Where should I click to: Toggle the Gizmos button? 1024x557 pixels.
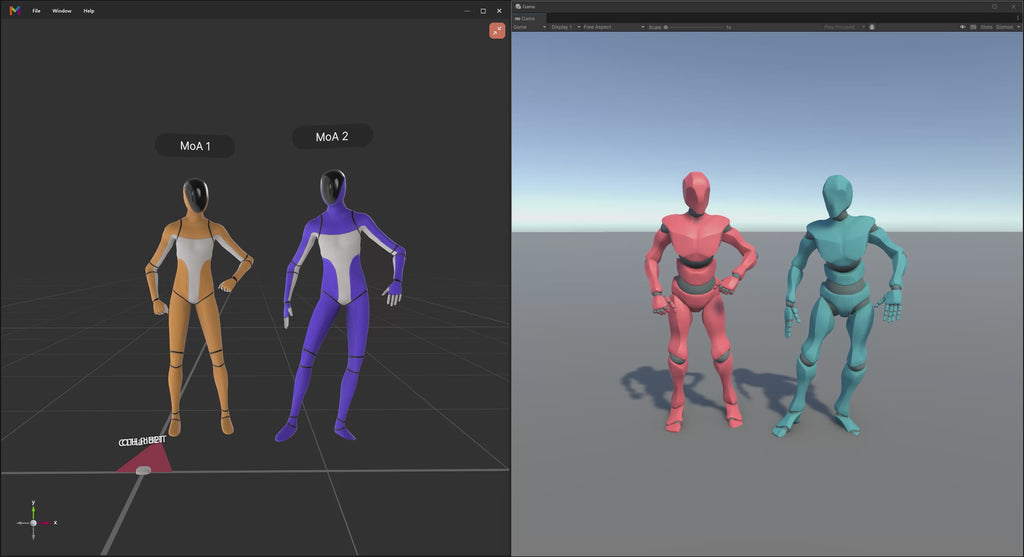[x=1004, y=27]
